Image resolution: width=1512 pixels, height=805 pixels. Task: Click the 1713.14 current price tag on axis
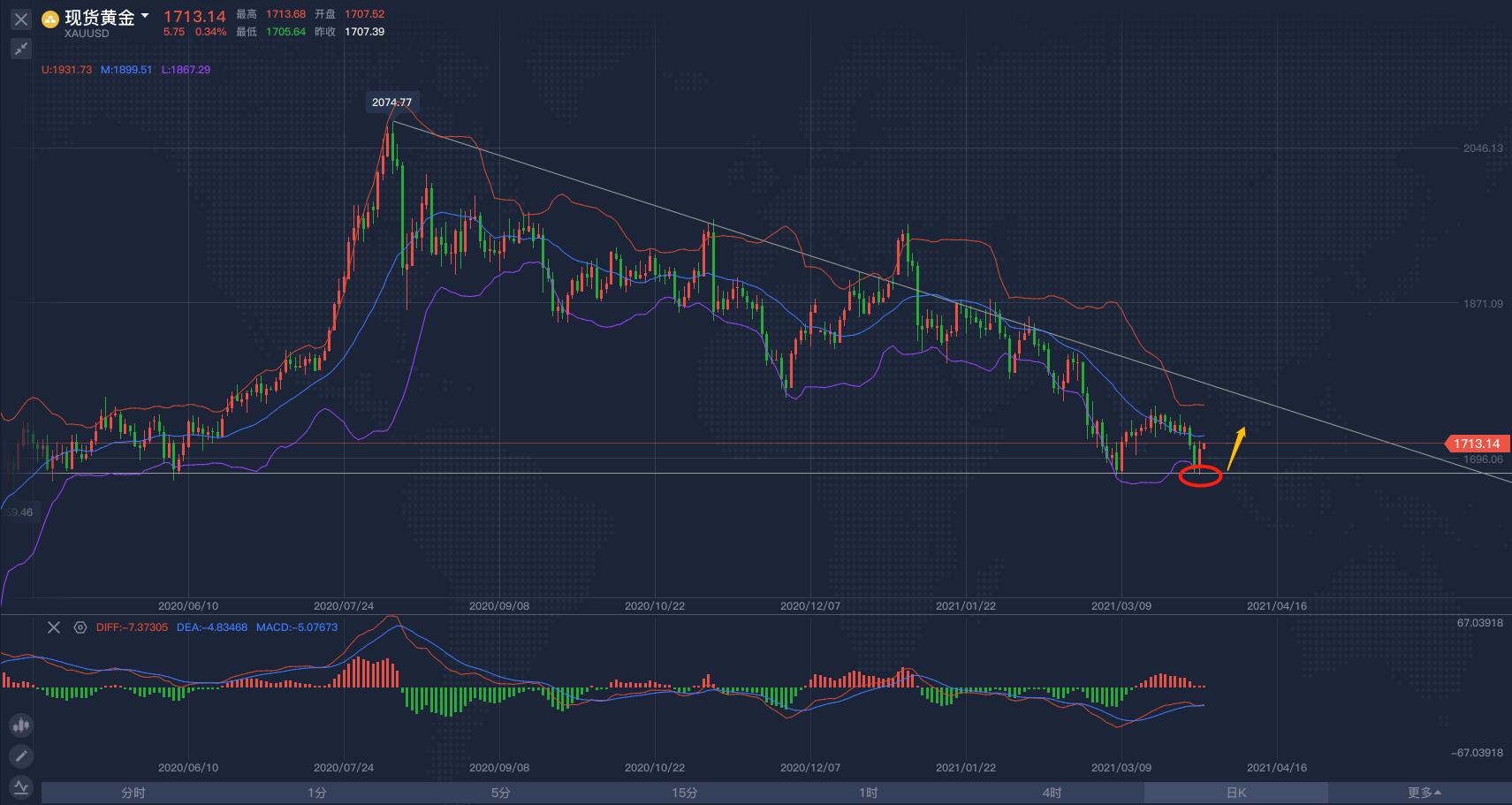click(1476, 444)
